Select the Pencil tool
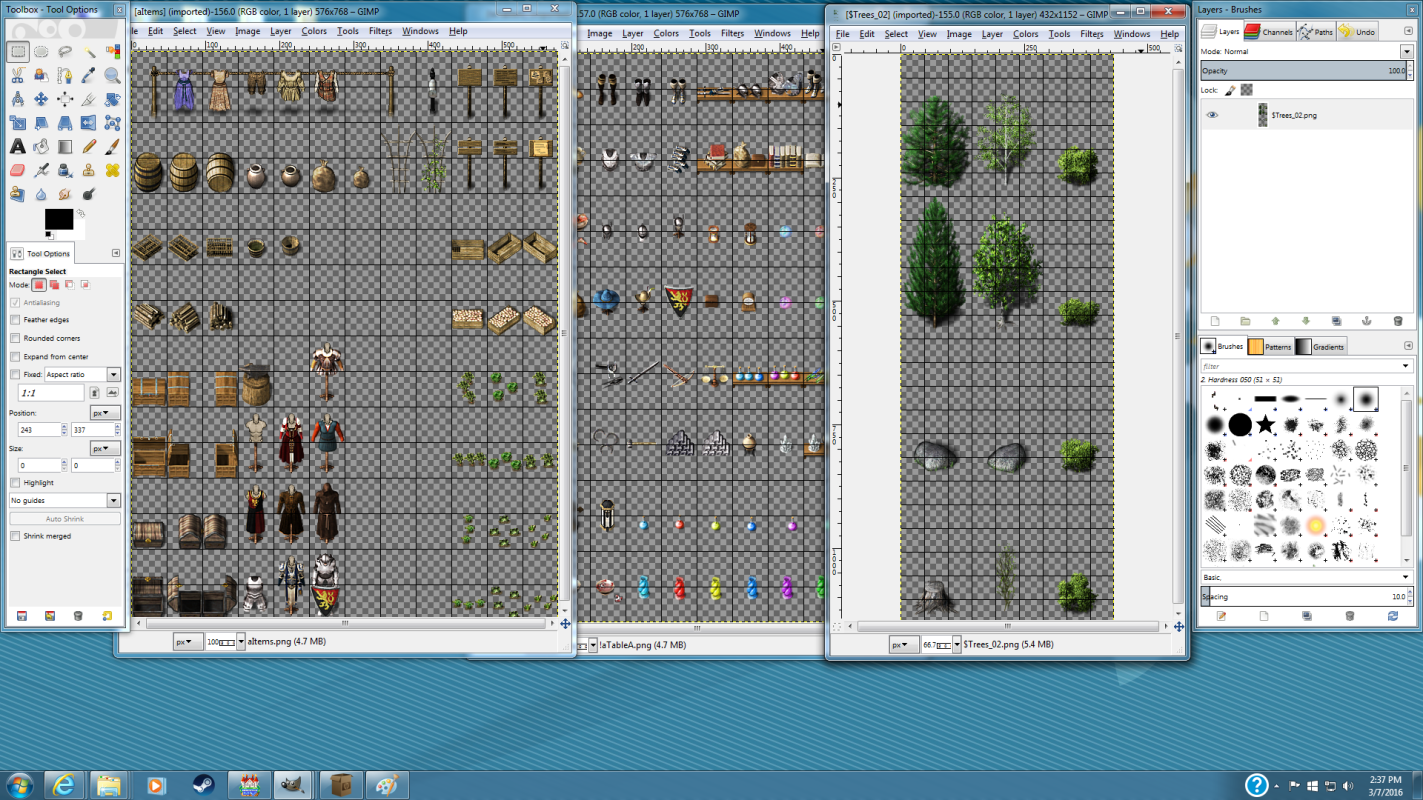The width and height of the screenshot is (1423, 800). pos(89,147)
